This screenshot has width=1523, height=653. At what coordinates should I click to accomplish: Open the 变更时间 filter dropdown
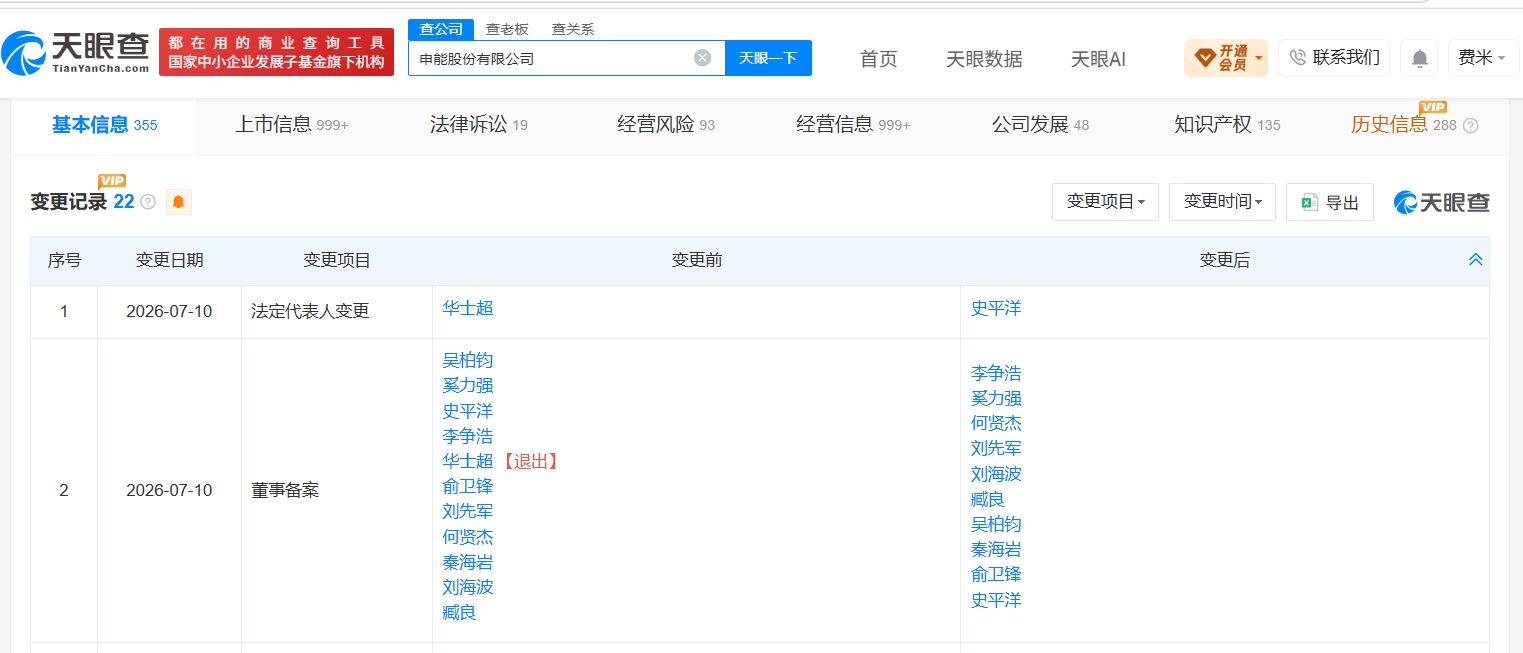[1223, 202]
